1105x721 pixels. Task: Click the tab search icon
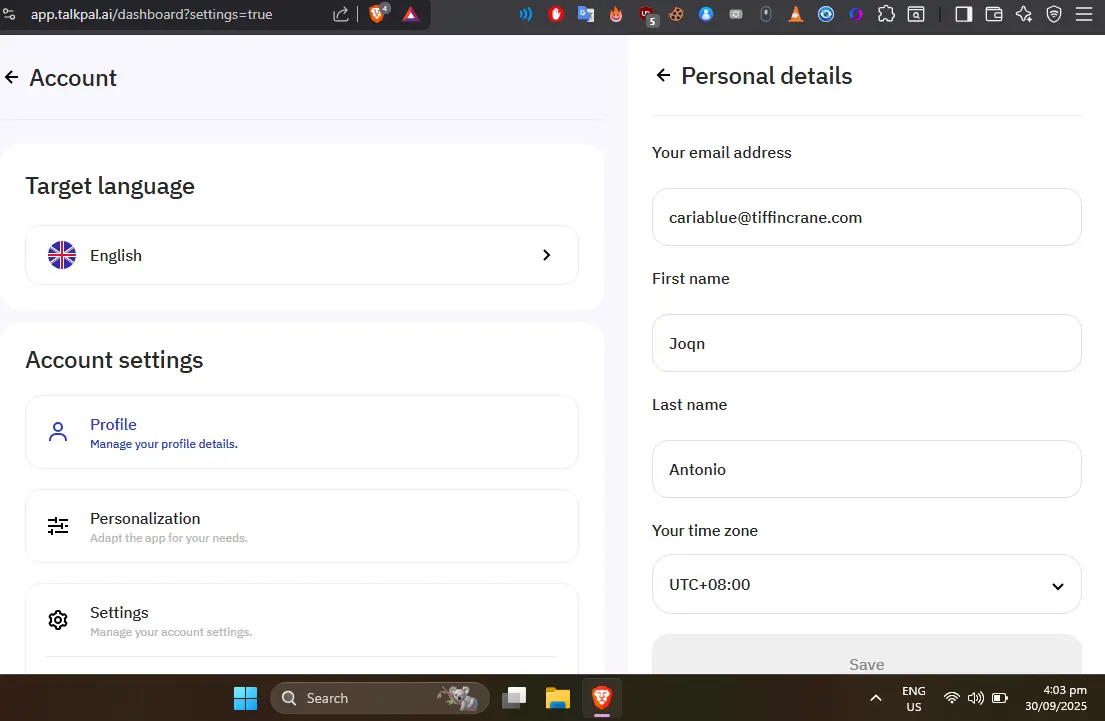point(916,14)
